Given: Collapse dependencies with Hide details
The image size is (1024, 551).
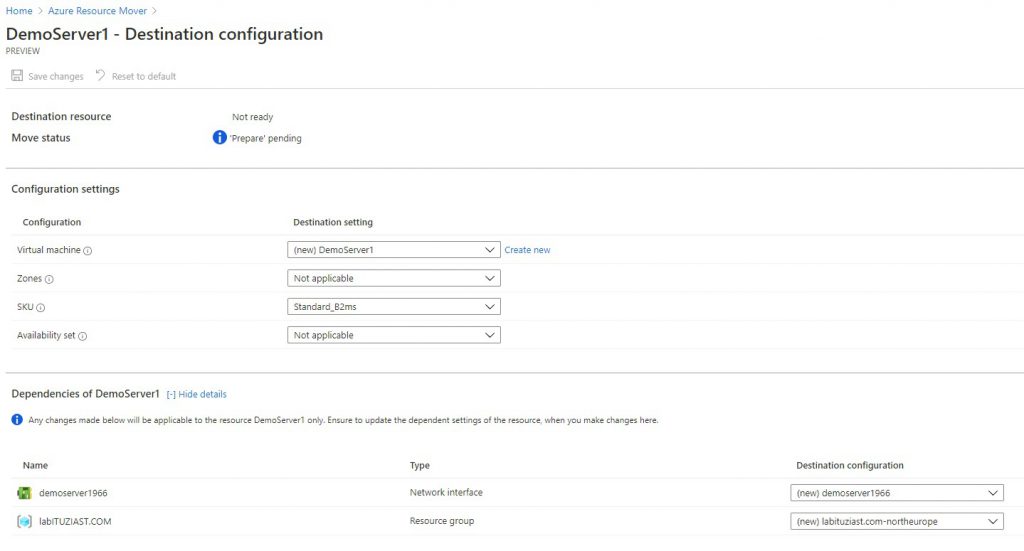Looking at the screenshot, I should [197, 394].
